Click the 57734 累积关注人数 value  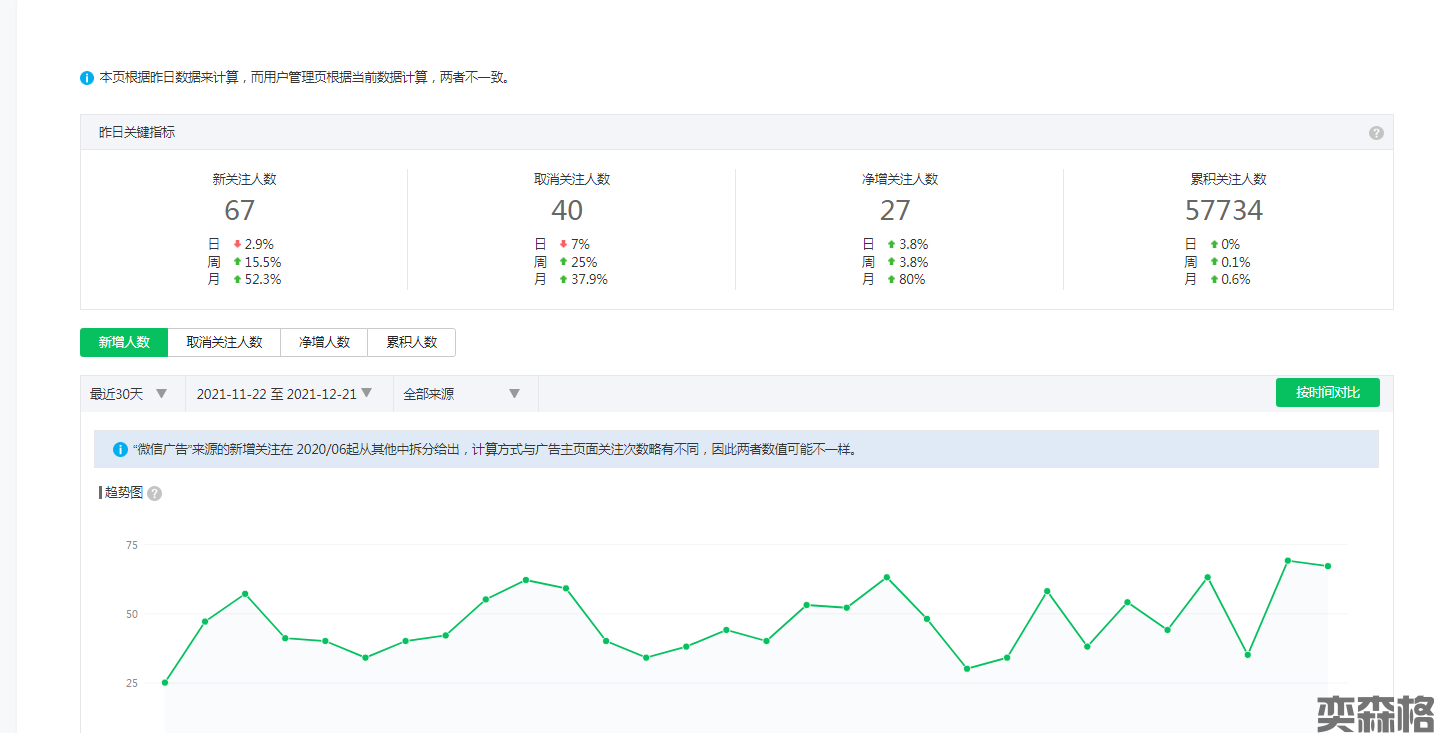[x=1223, y=211]
